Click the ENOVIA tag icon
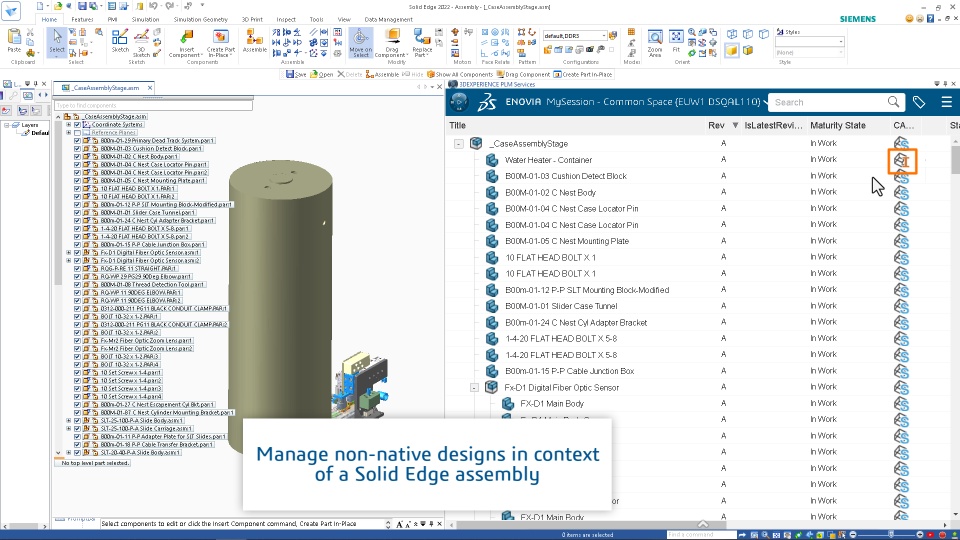This screenshot has width=960, height=540. tap(919, 102)
